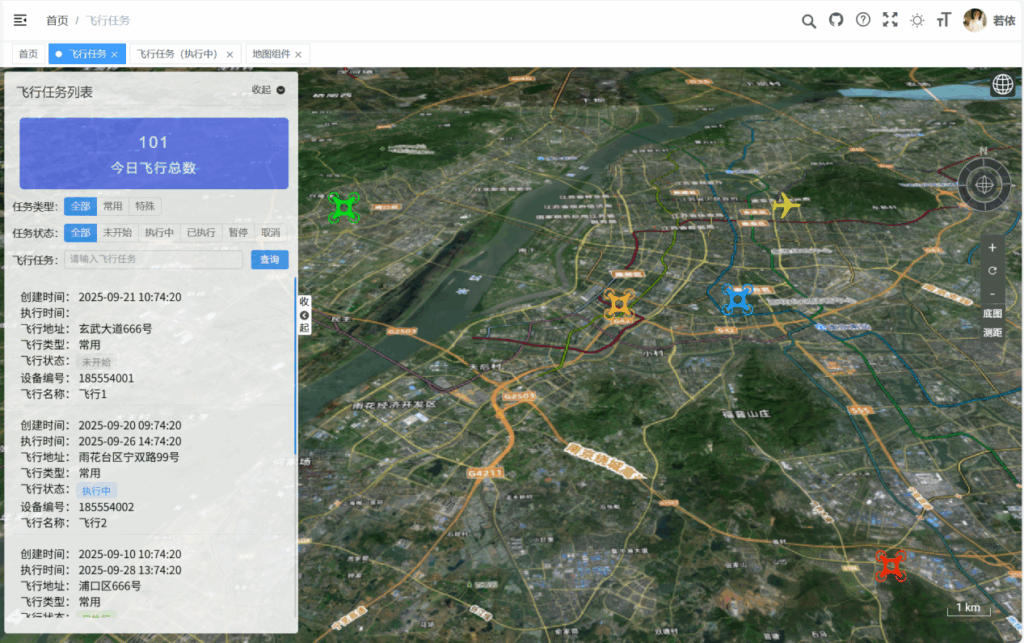Collapse the task list via 收起
Image resolution: width=1024 pixels, height=643 pixels.
pos(268,90)
